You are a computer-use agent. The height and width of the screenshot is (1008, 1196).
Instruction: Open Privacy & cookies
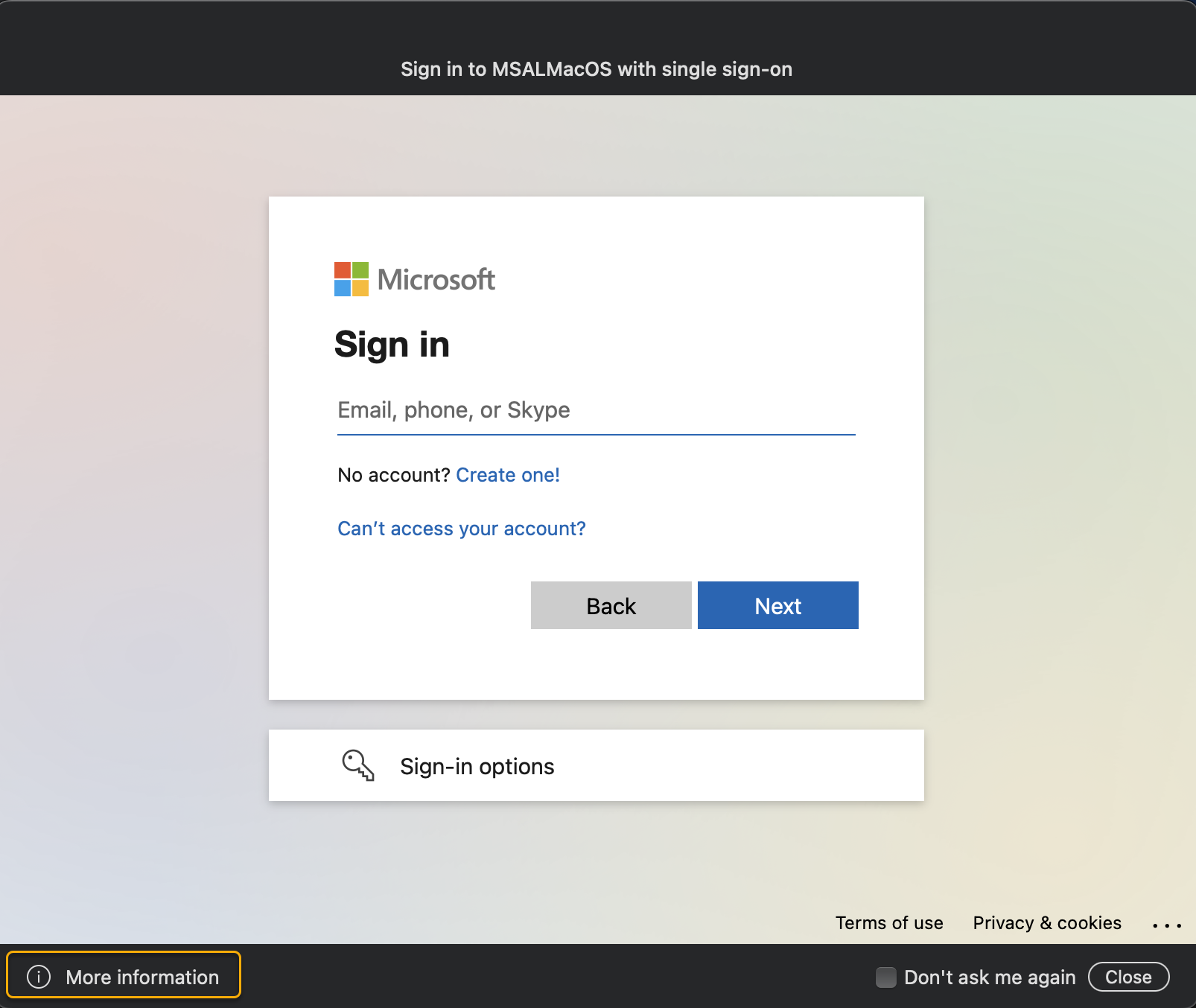coord(1047,923)
